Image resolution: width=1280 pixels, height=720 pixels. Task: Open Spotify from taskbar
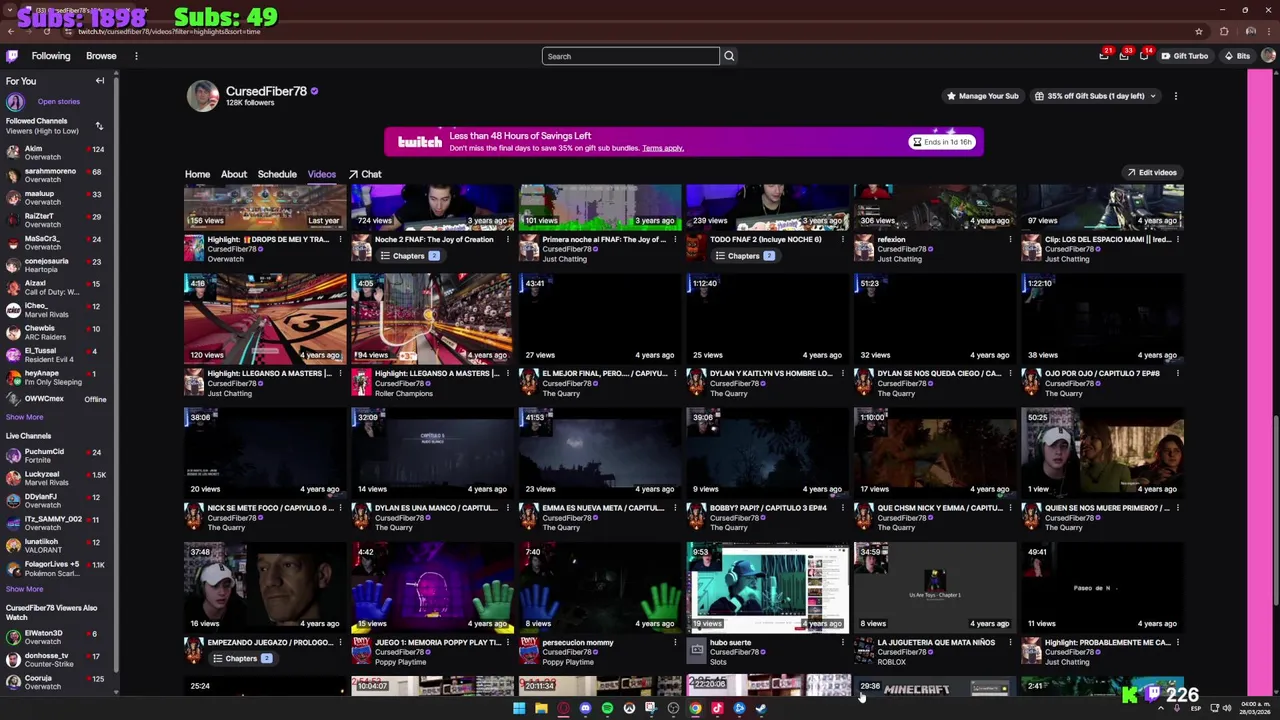point(607,709)
